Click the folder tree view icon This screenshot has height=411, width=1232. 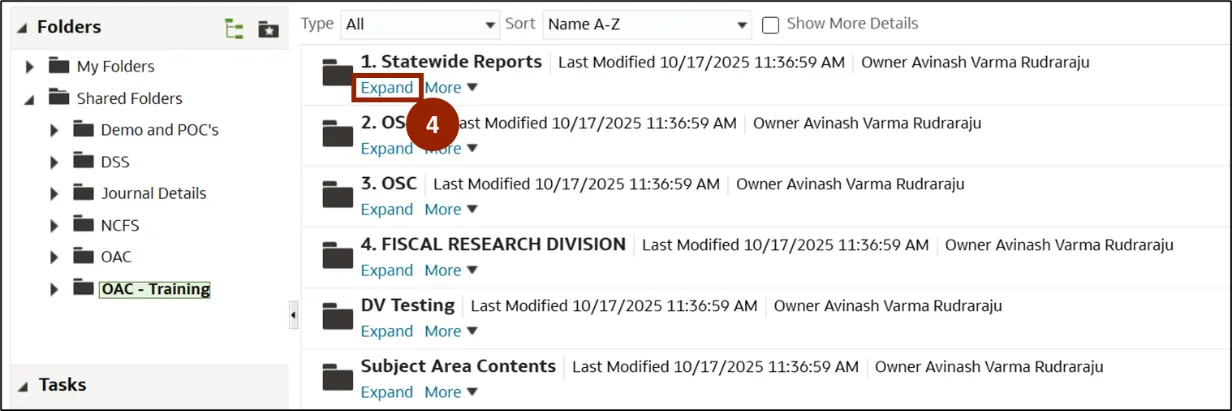tap(234, 29)
